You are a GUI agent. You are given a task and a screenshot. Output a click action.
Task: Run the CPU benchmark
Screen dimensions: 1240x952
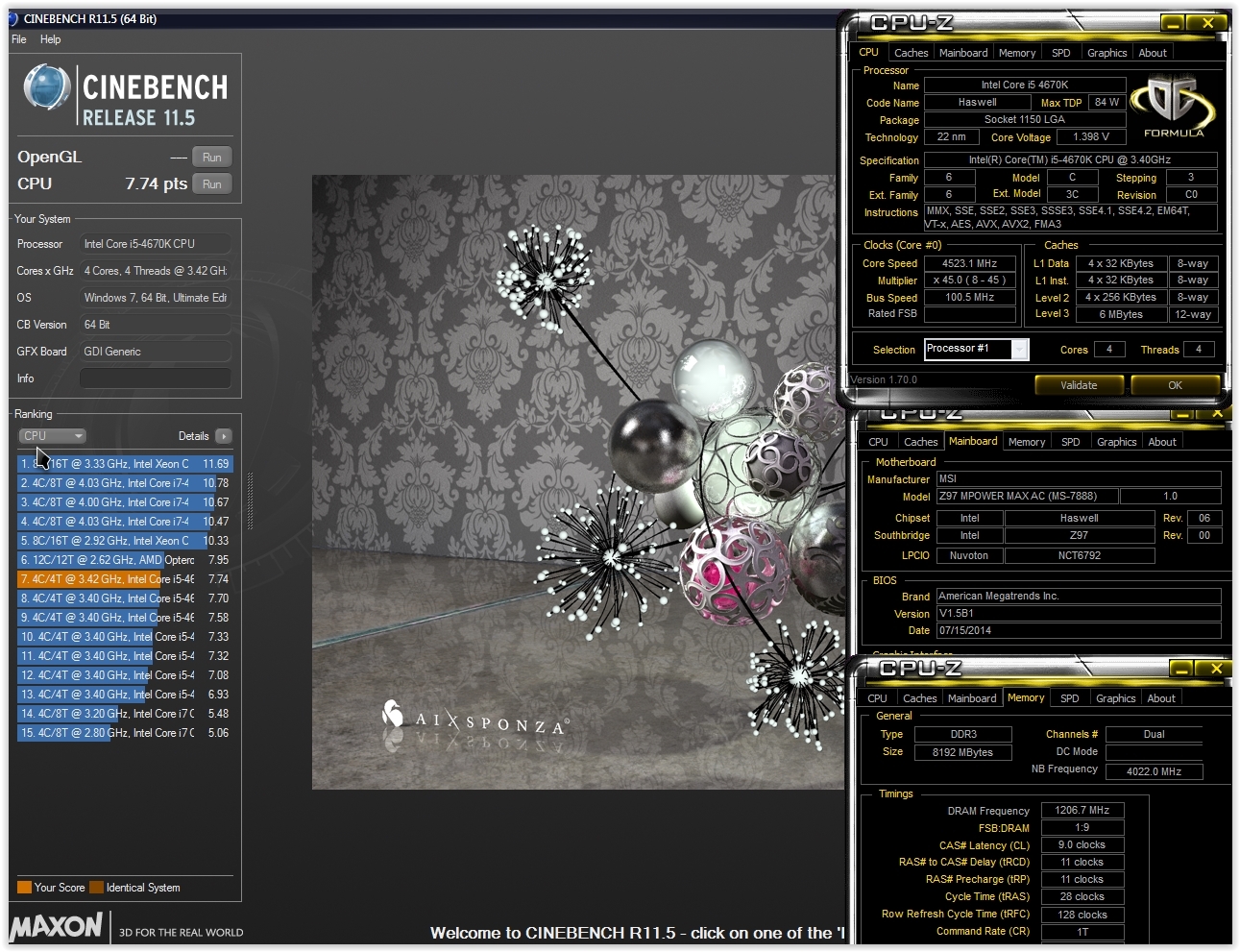point(212,184)
